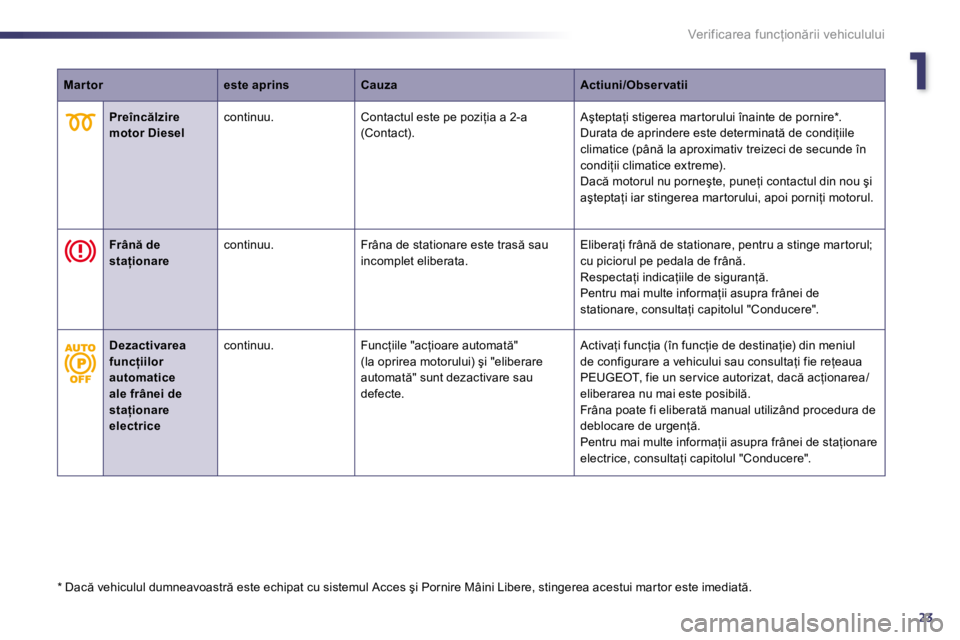Viewport: 960px width, 640px height.
Task: Click 'deblocare de urgență.' line
Action: click(640, 426)
